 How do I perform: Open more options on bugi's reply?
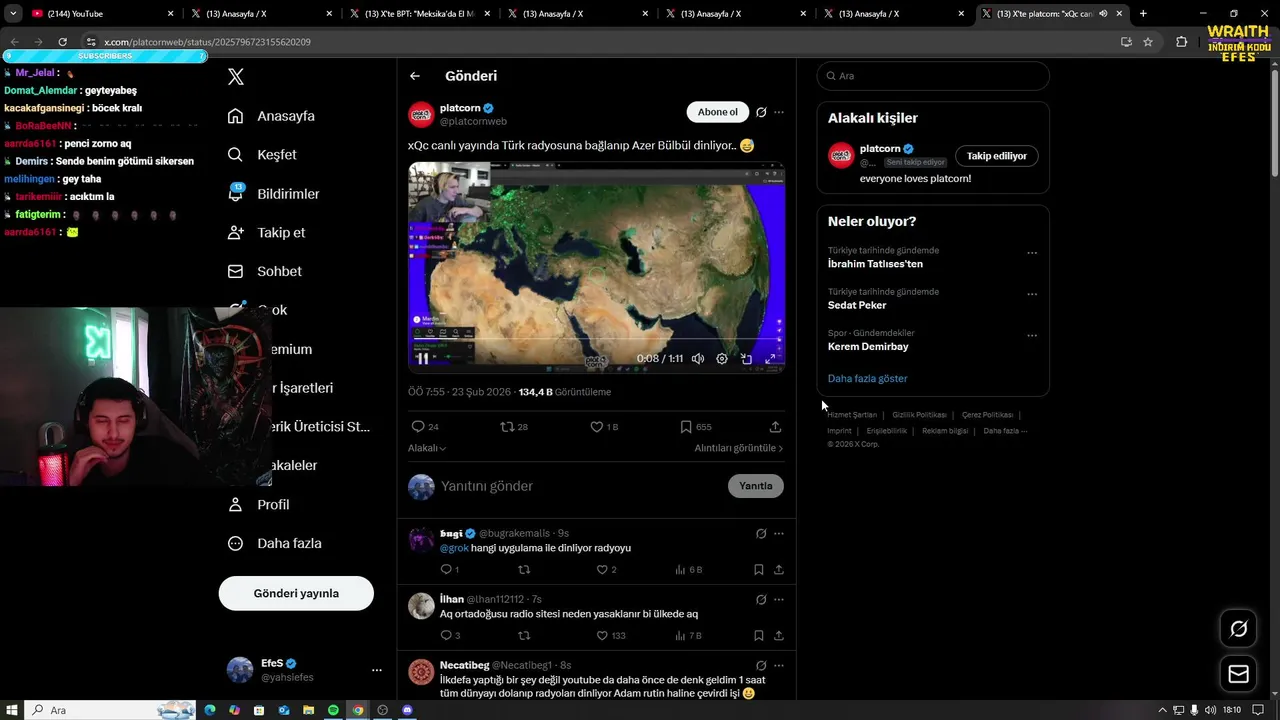779,534
